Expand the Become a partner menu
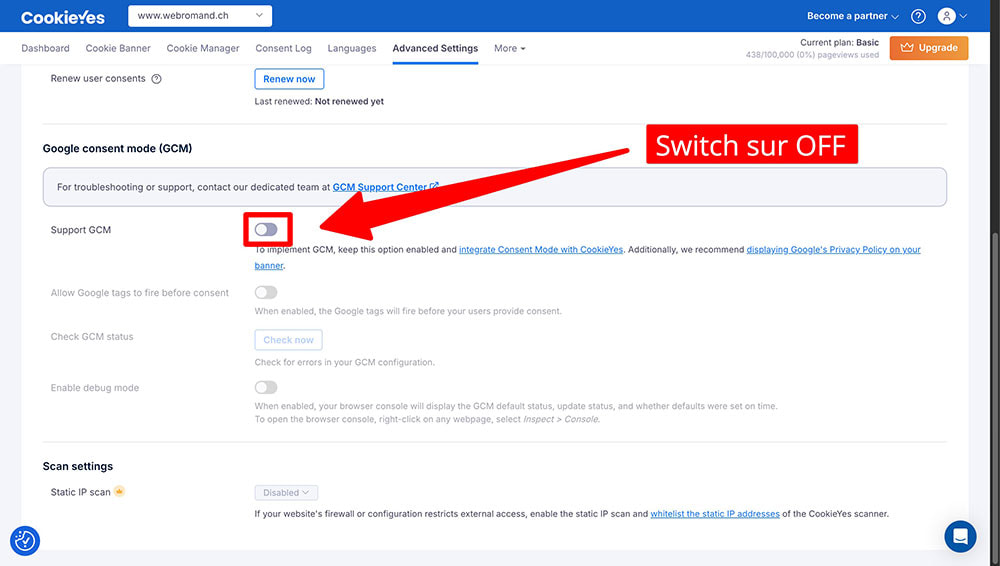The height and width of the screenshot is (566, 1000). click(852, 16)
